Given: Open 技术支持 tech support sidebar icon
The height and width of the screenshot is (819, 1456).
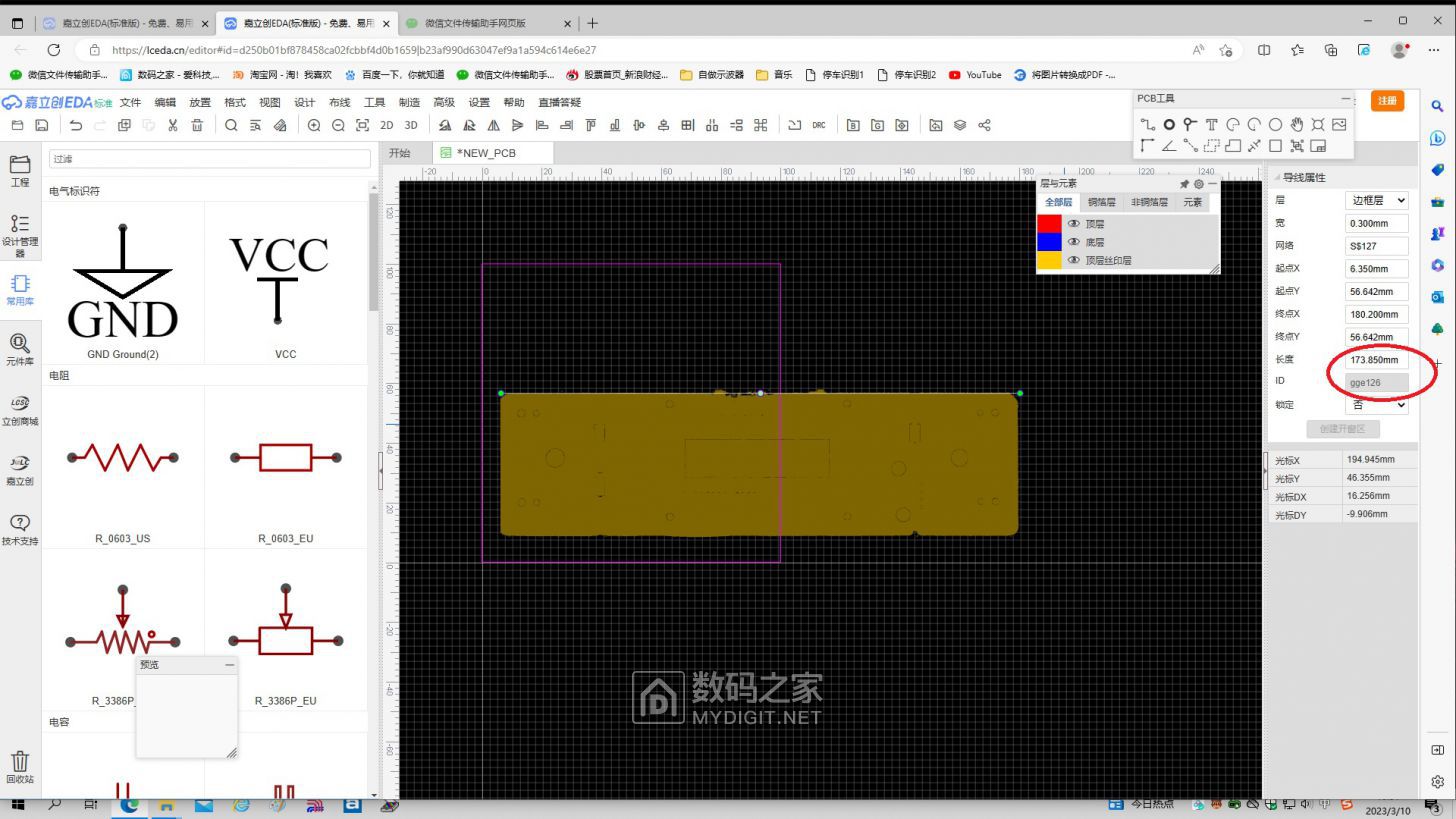Looking at the screenshot, I should coord(20,530).
